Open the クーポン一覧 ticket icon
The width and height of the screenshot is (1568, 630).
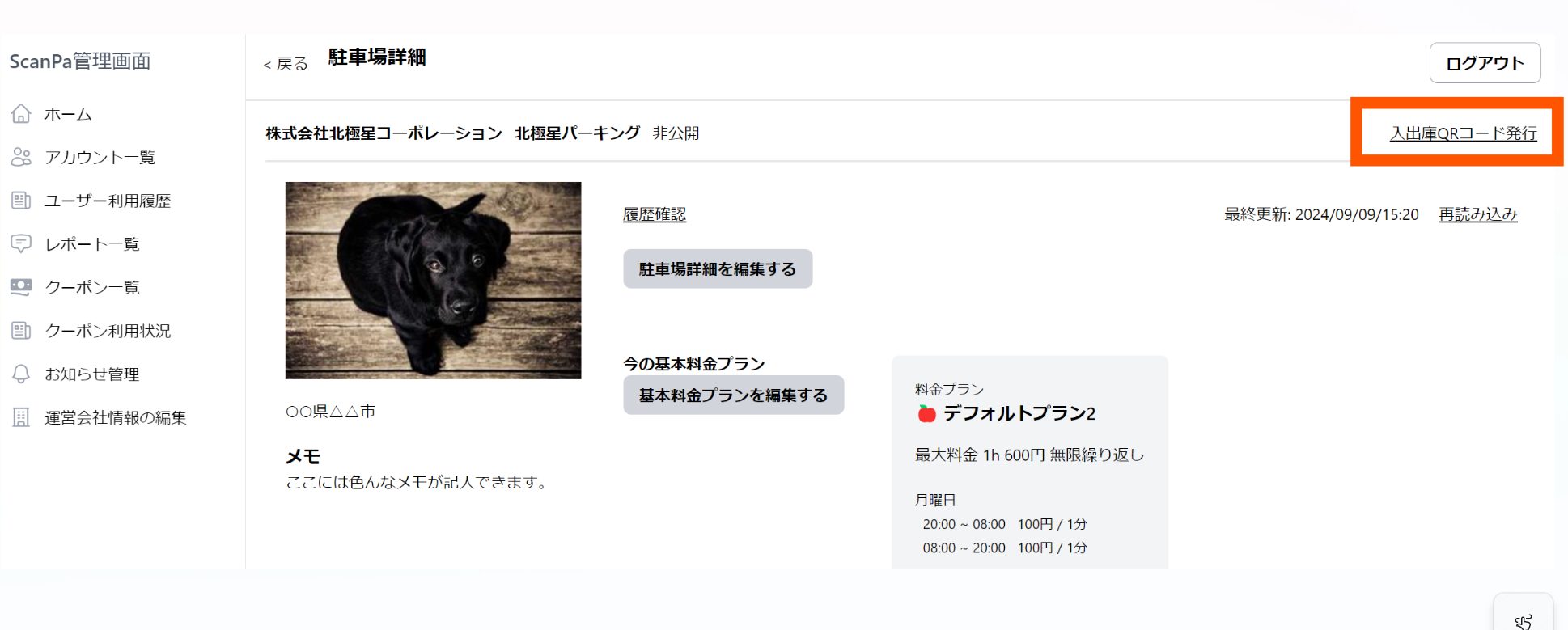pos(21,287)
